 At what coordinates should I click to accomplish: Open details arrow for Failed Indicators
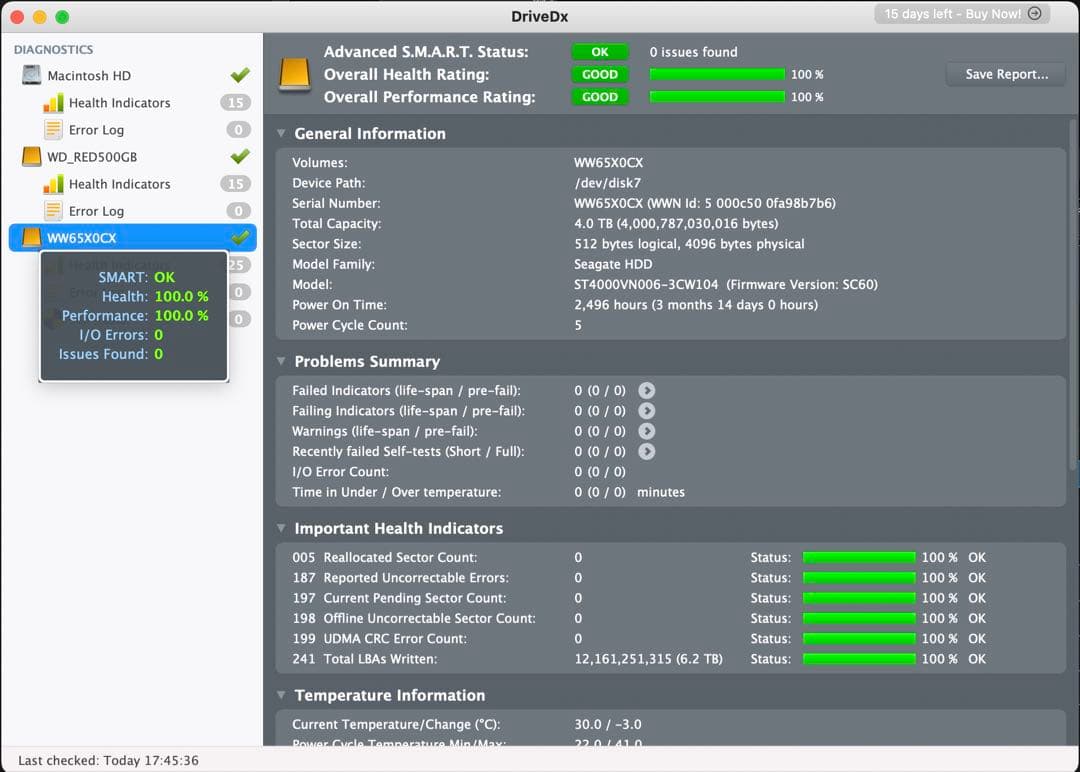[x=646, y=390]
